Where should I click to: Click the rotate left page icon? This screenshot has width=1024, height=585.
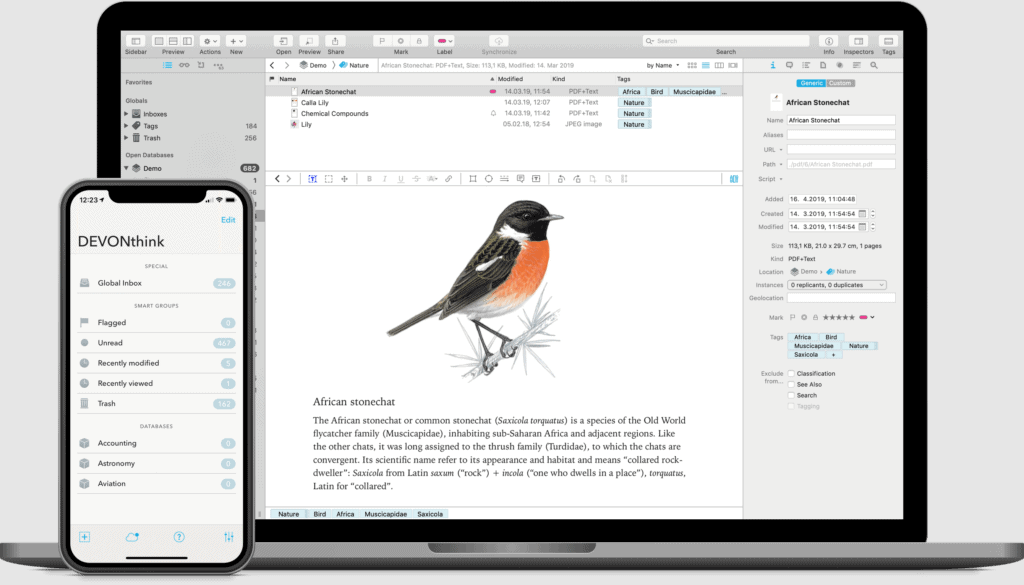561,179
